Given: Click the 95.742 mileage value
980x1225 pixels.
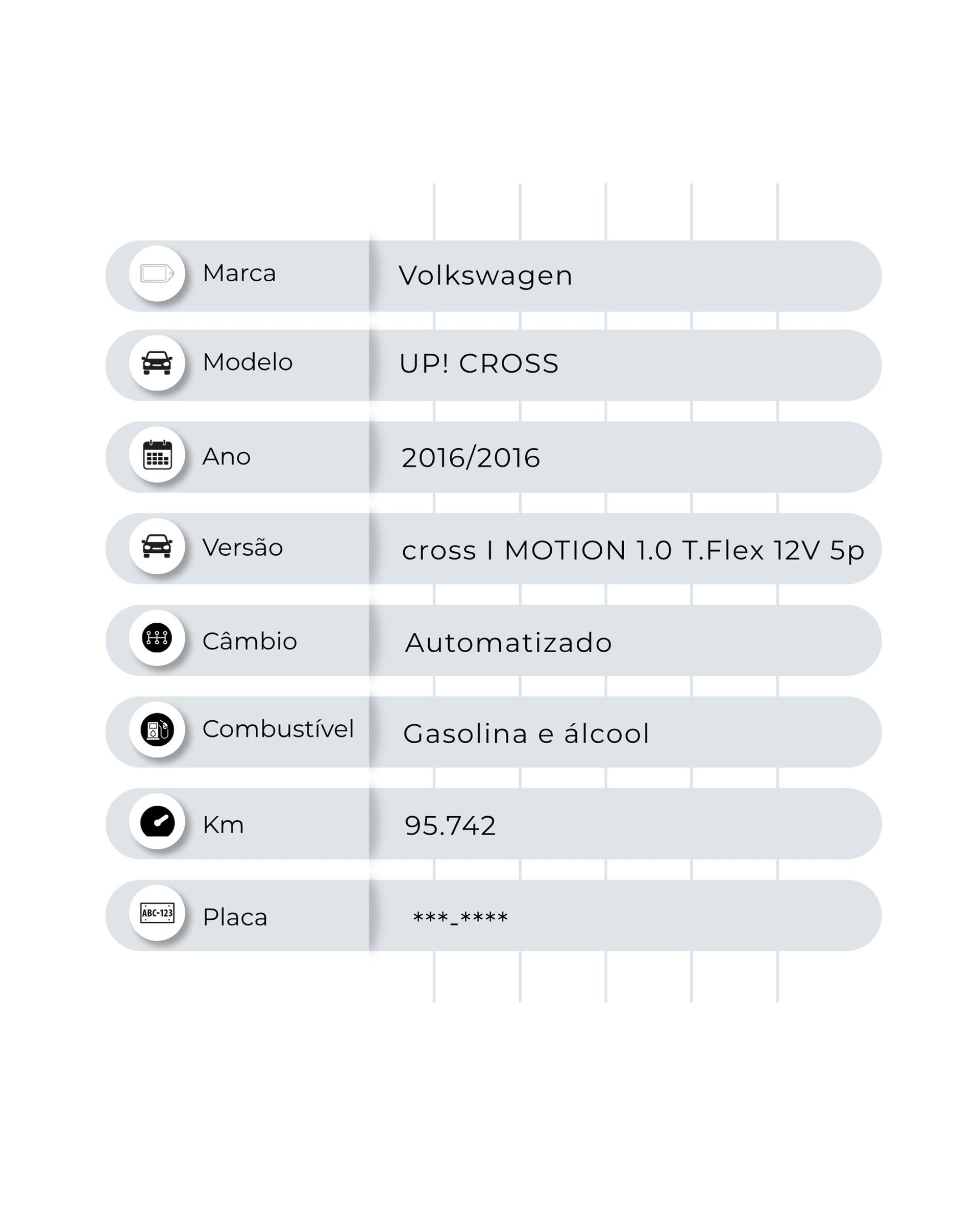Looking at the screenshot, I should tap(450, 825).
